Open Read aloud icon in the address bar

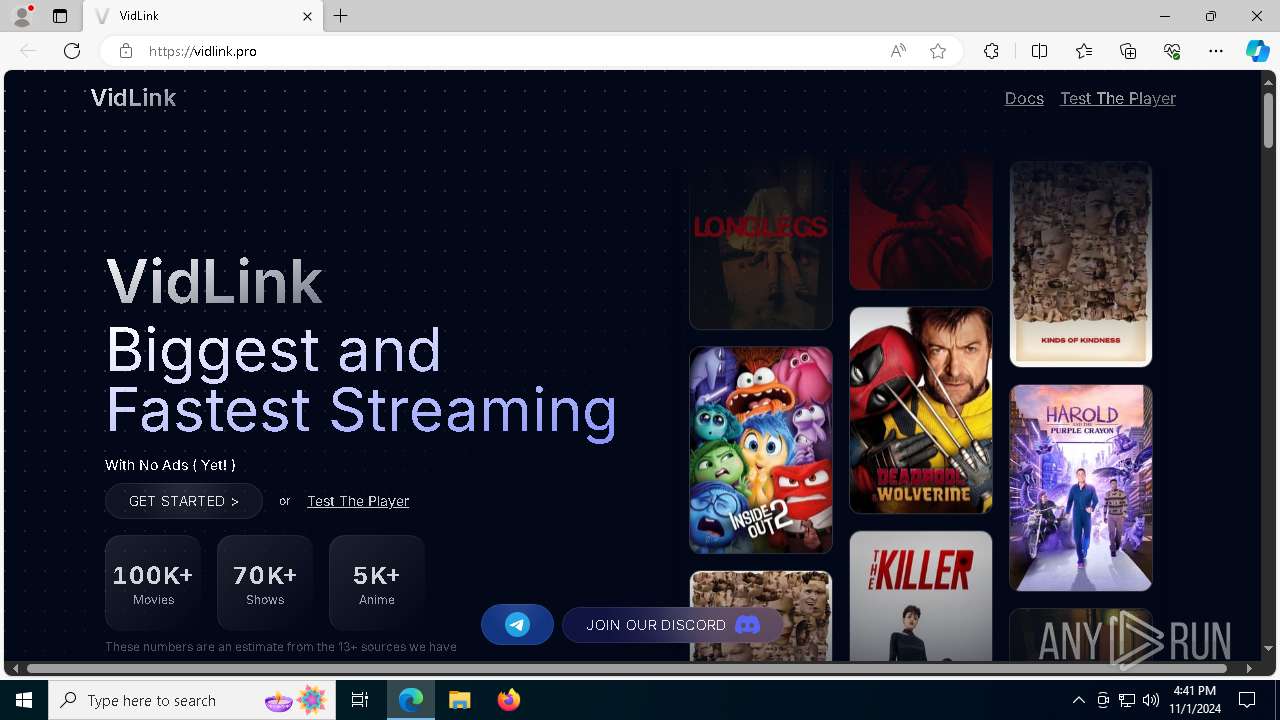pyautogui.click(x=898, y=51)
